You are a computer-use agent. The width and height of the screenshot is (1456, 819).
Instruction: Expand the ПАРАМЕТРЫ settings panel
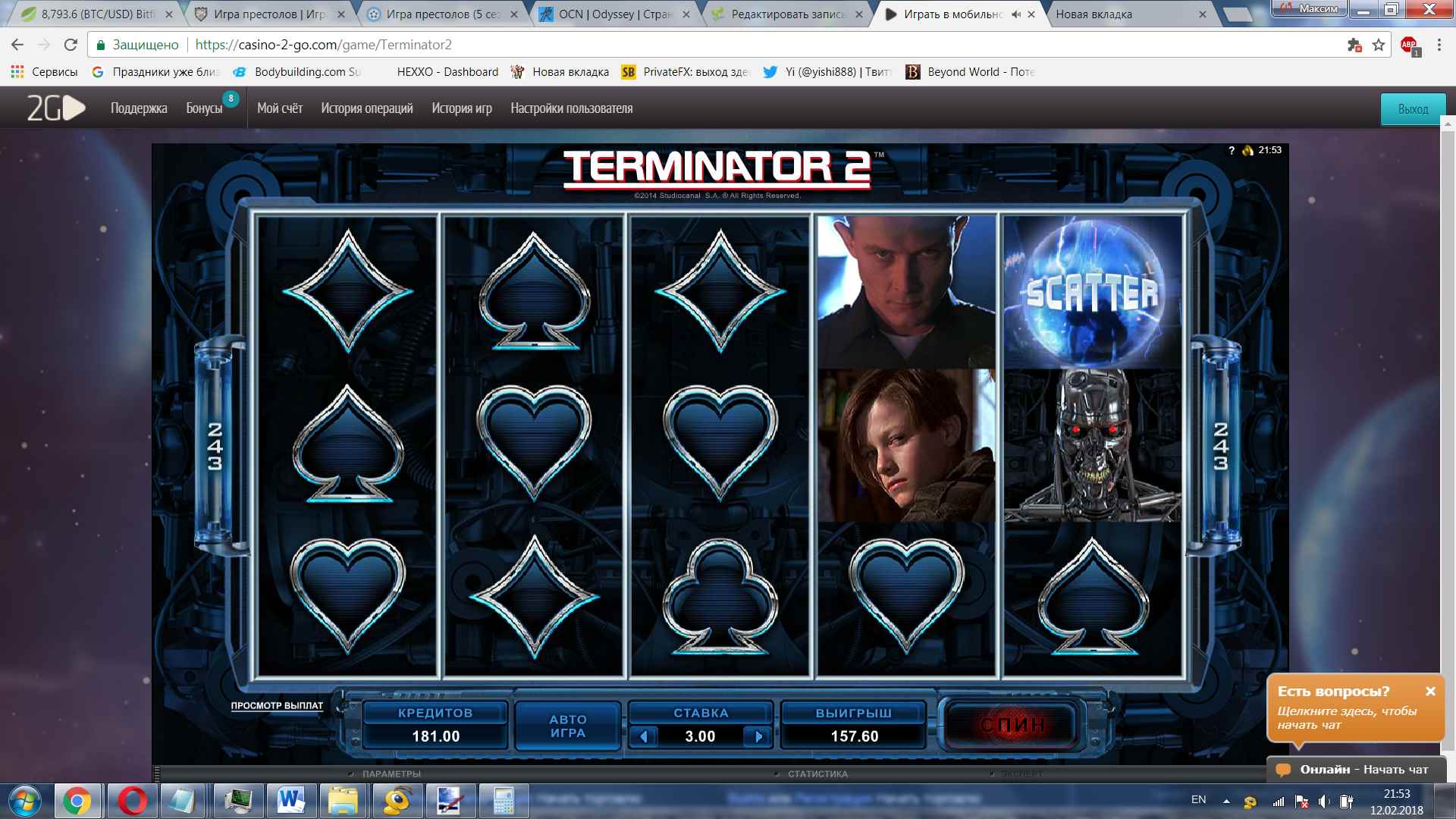[x=391, y=774]
